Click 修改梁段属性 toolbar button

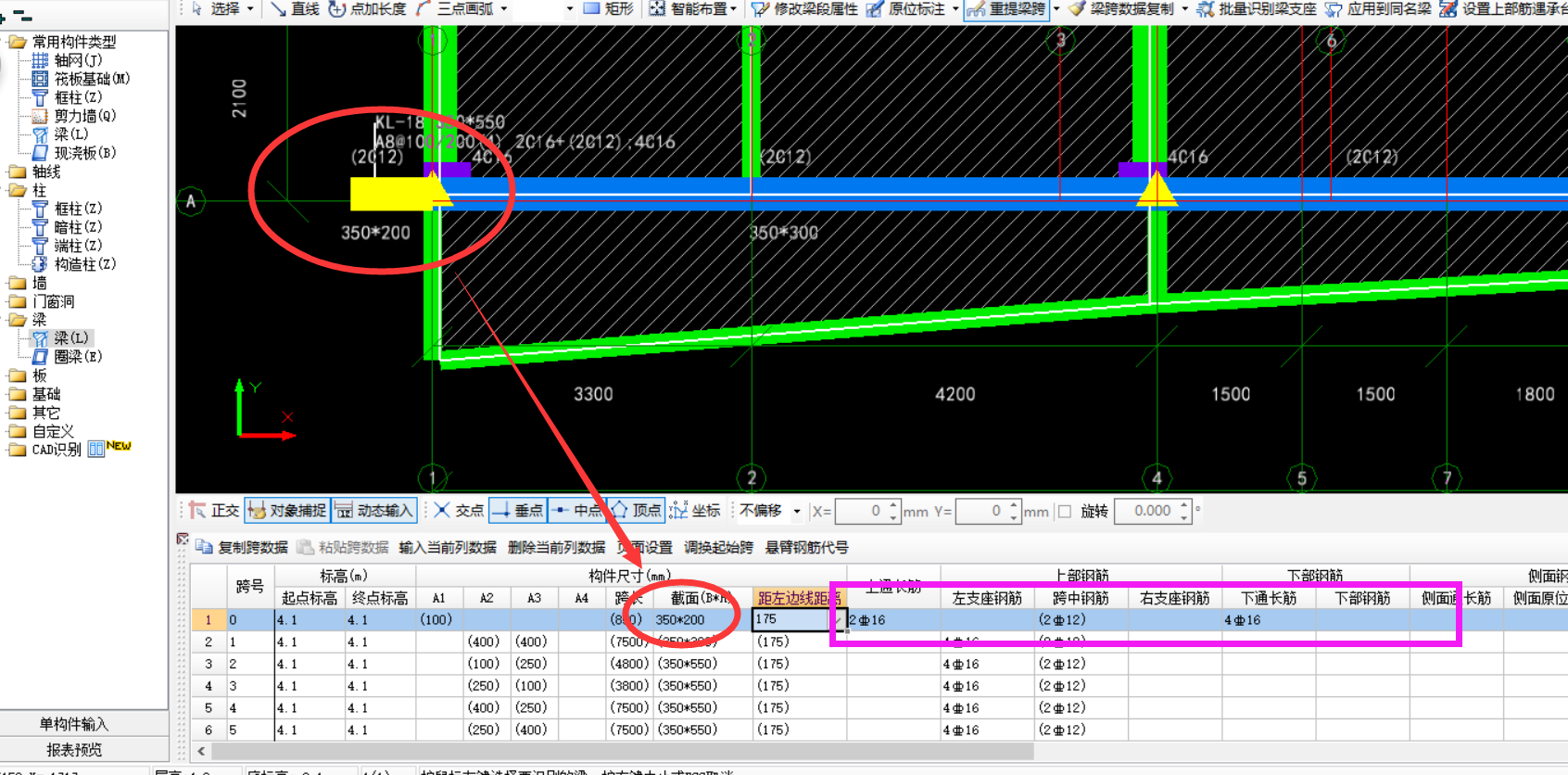804,8
